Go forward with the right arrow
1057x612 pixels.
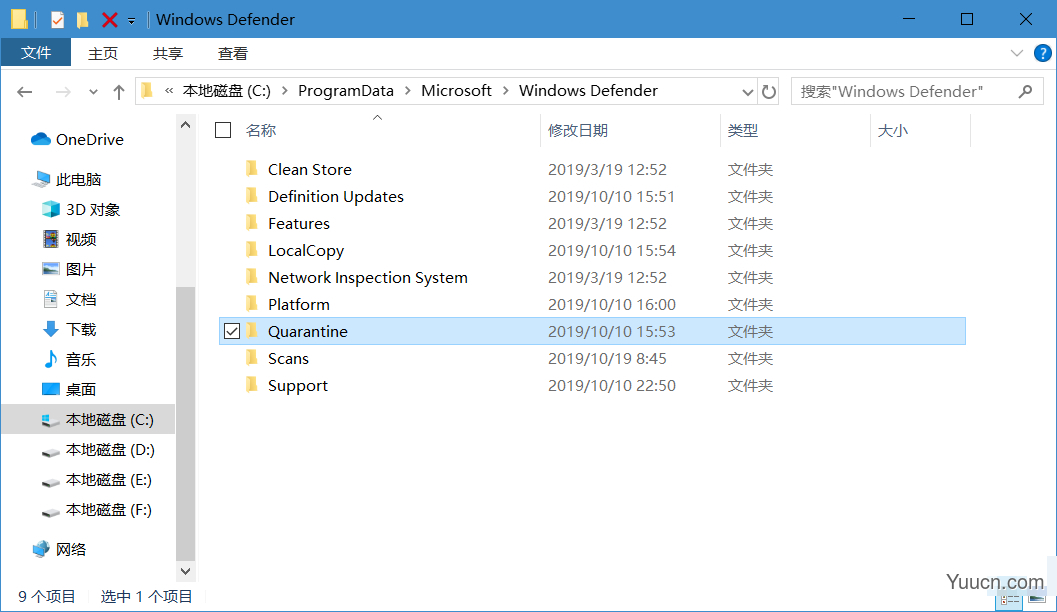click(63, 92)
